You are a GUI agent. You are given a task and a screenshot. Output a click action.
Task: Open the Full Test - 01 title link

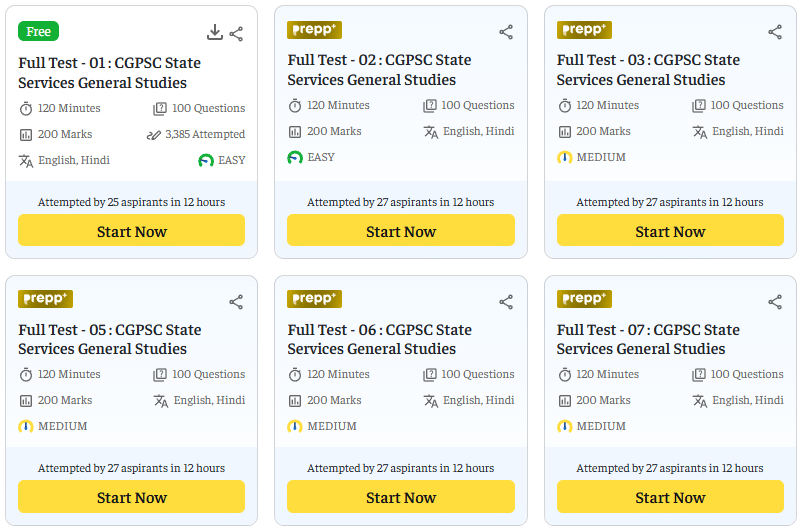110,73
